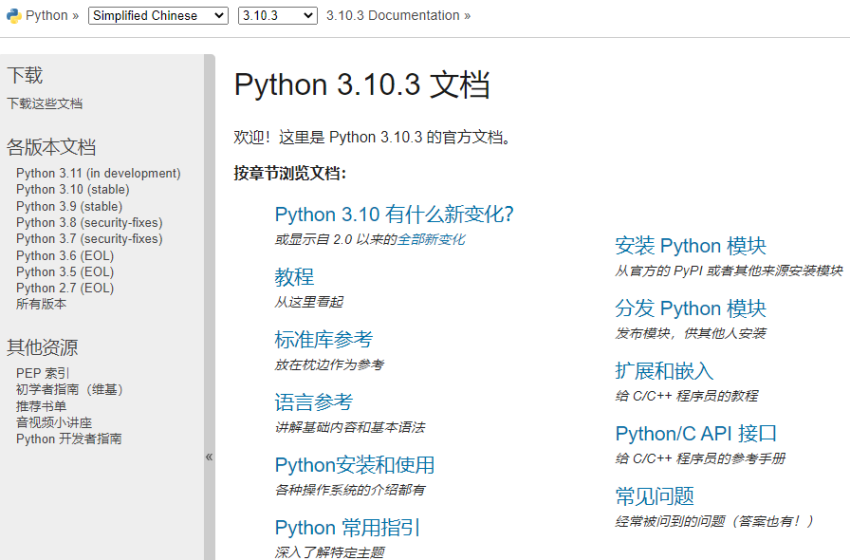Open Python安装和使用 page
This screenshot has width=851, height=560.
[x=355, y=465]
